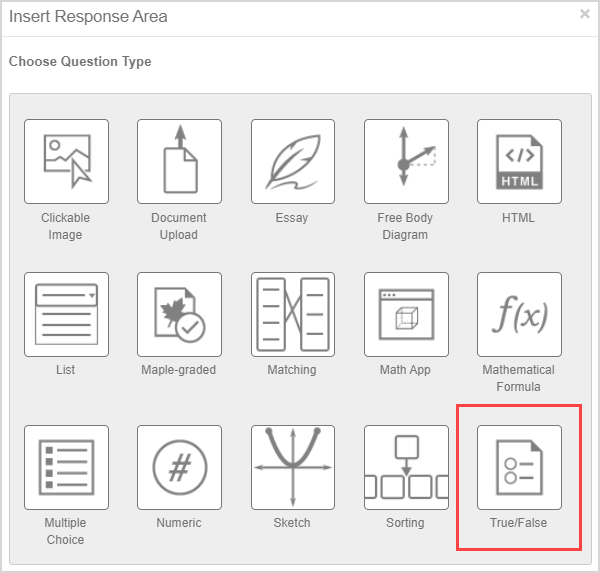Choose the Document Upload icon

click(x=179, y=162)
